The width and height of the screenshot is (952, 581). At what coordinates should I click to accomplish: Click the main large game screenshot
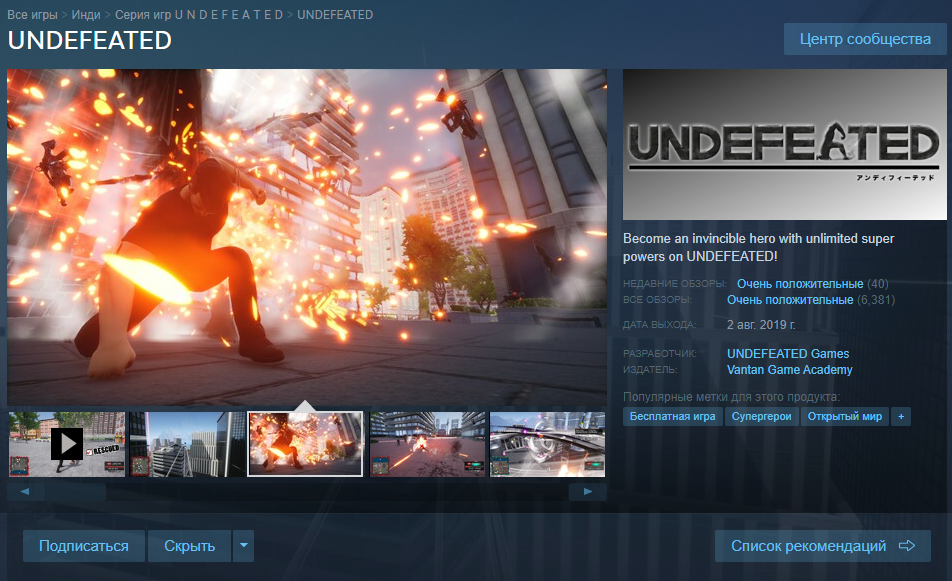(307, 237)
